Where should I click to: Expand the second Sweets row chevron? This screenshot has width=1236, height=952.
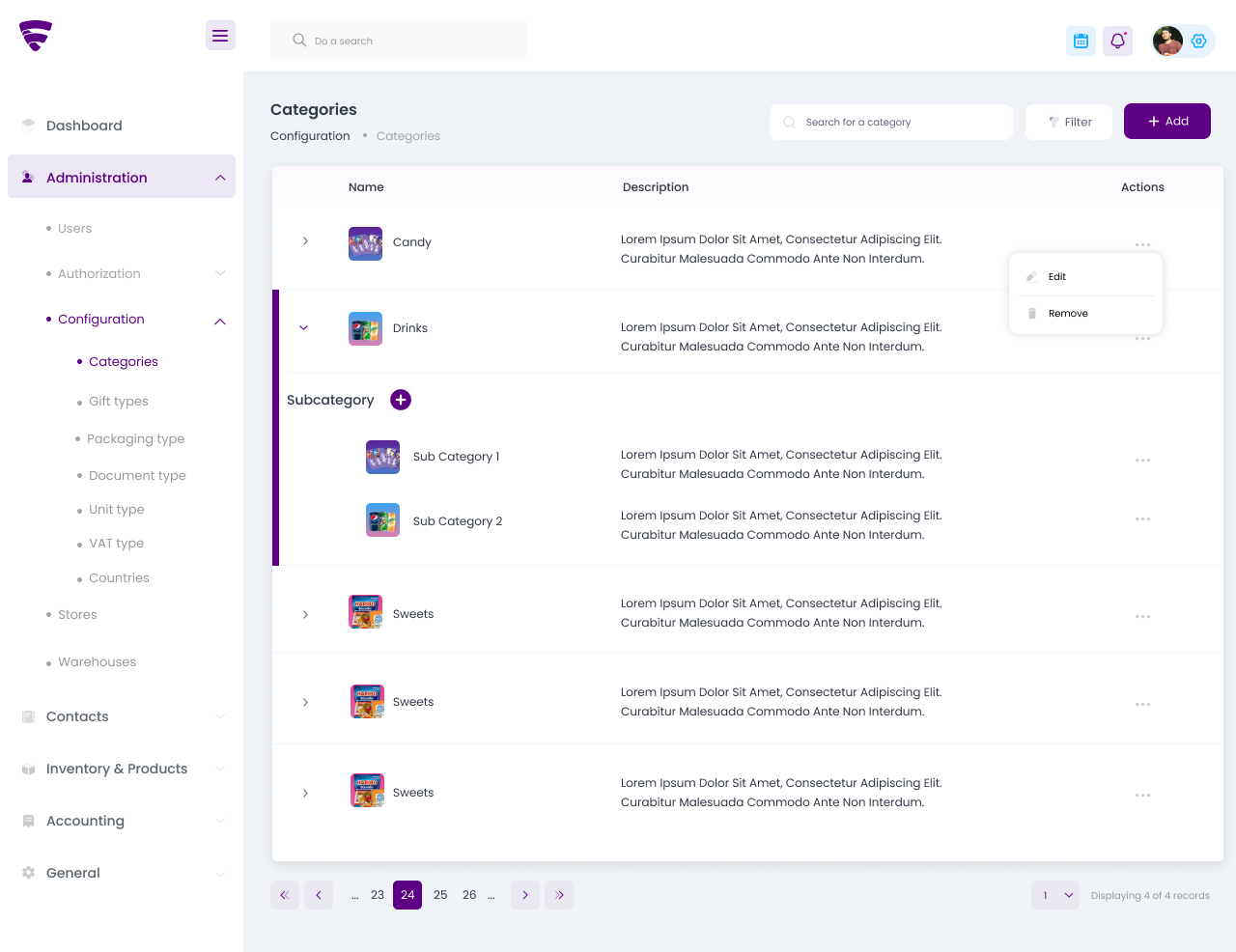305,702
